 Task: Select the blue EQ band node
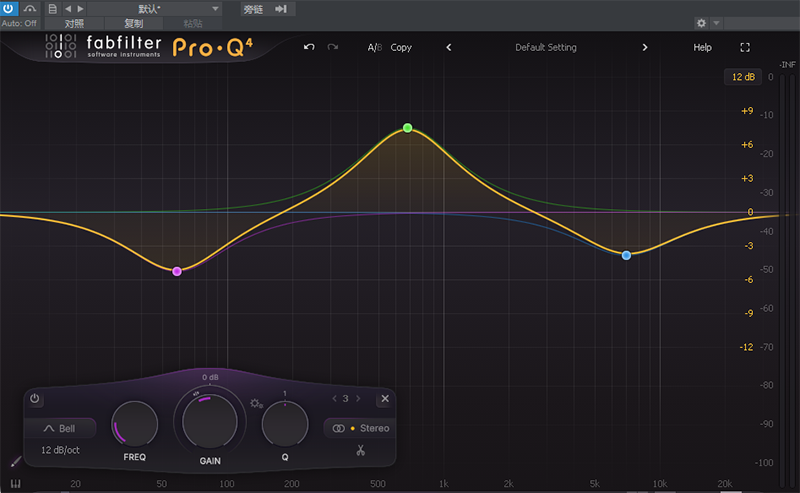point(626,255)
